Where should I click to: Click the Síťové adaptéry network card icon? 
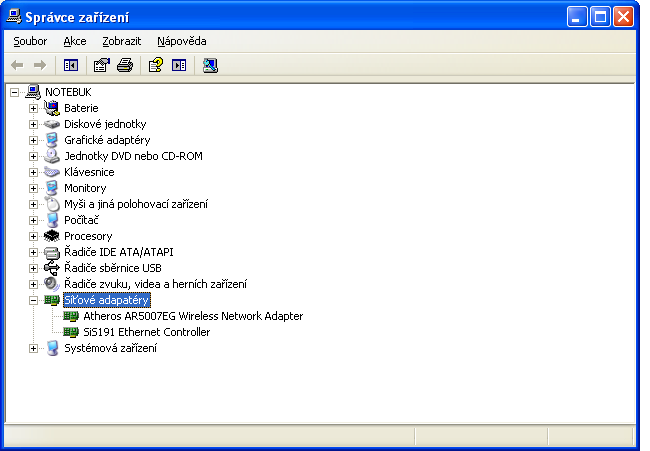52,300
